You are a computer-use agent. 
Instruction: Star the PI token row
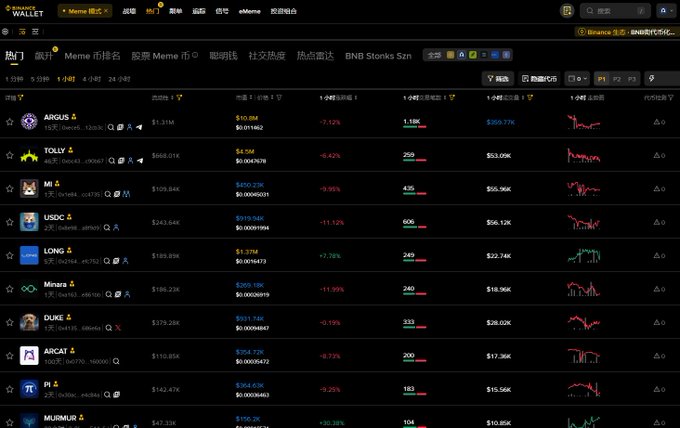pos(10,389)
